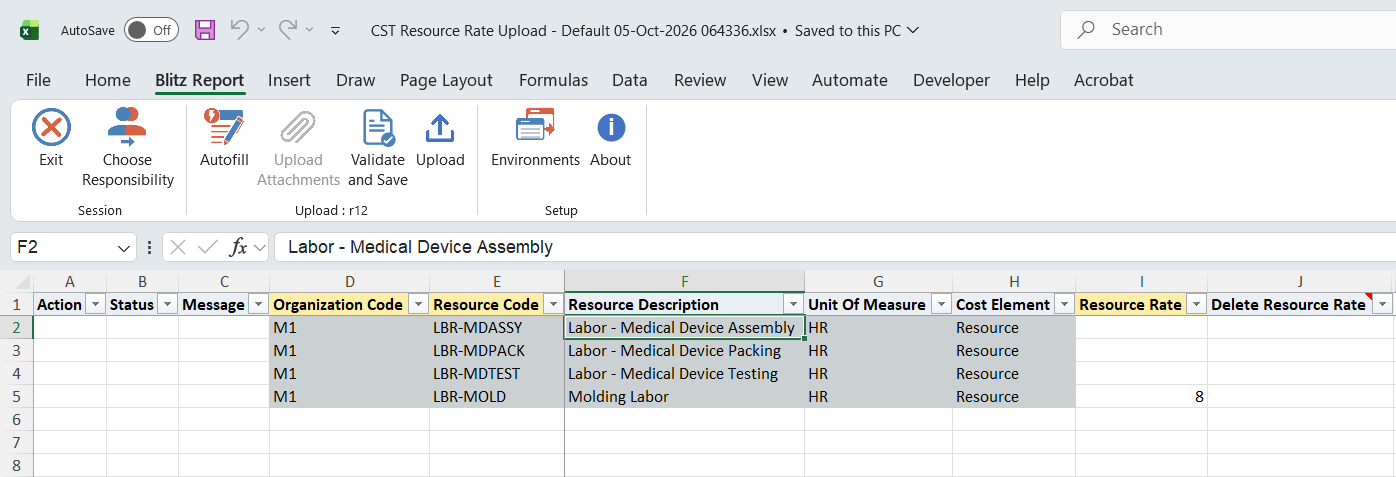Image resolution: width=1396 pixels, height=477 pixels.
Task: Open the Resource Code filter dropdown
Action: (553, 304)
